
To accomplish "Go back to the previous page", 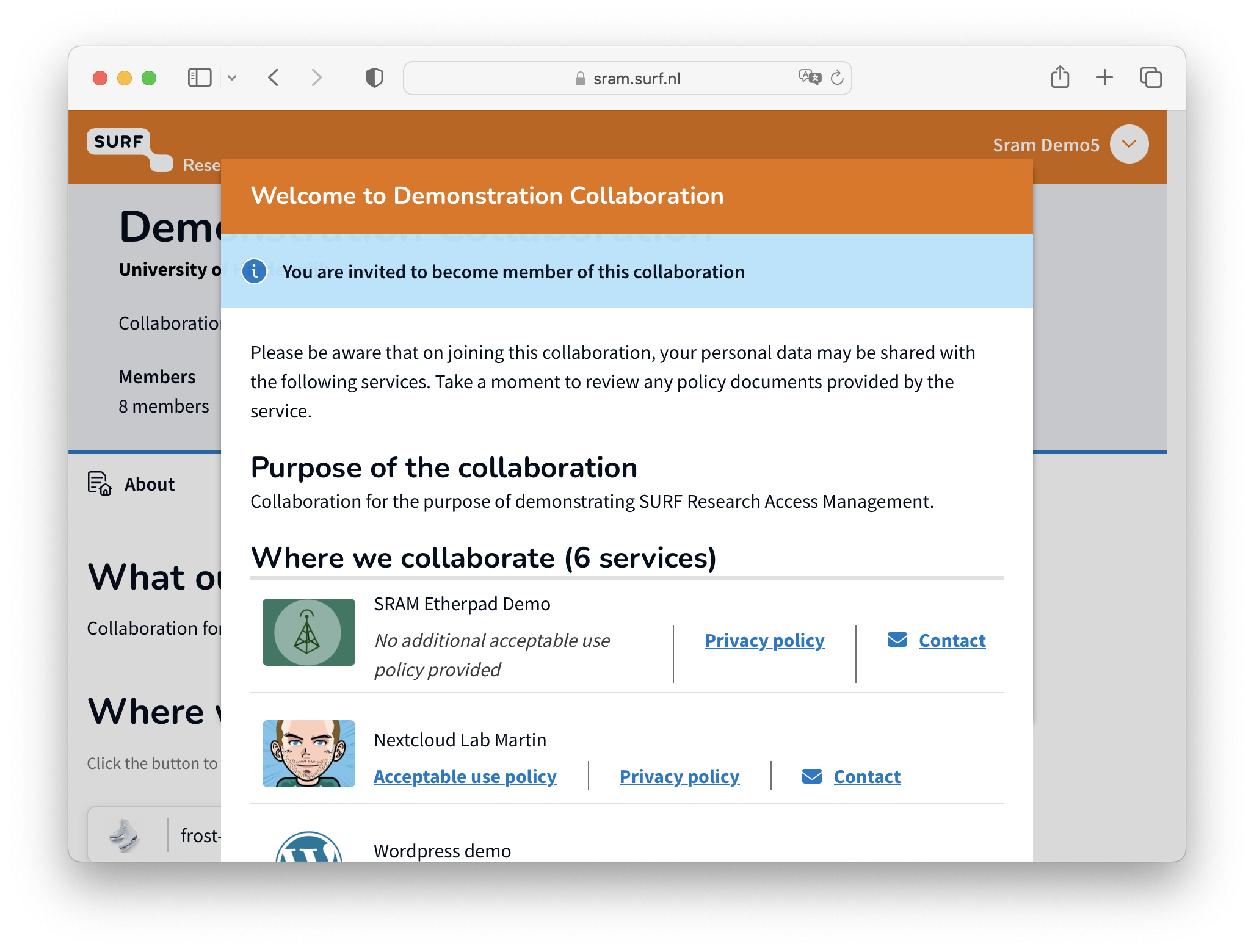I will pos(274,78).
